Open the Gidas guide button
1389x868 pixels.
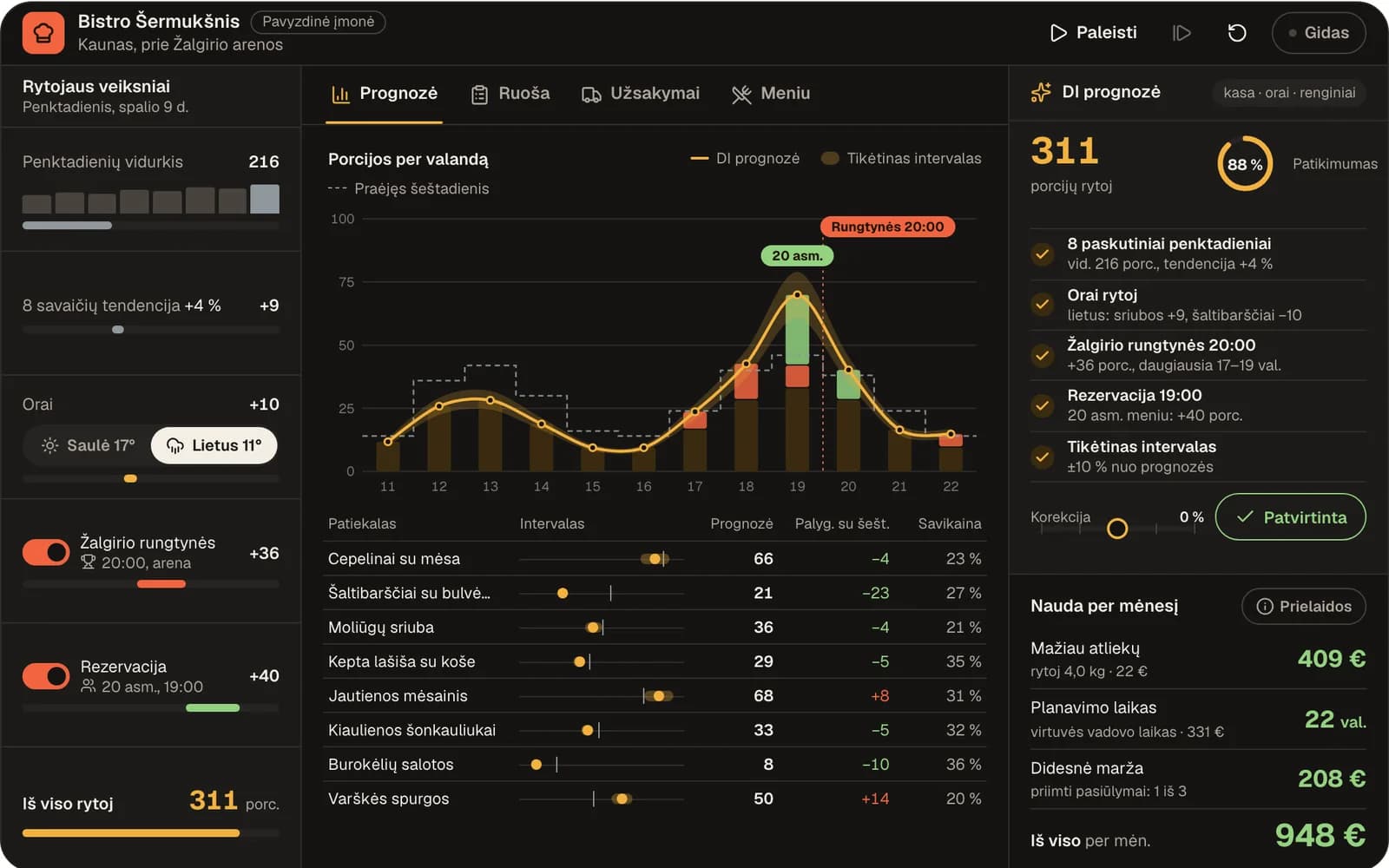point(1318,33)
